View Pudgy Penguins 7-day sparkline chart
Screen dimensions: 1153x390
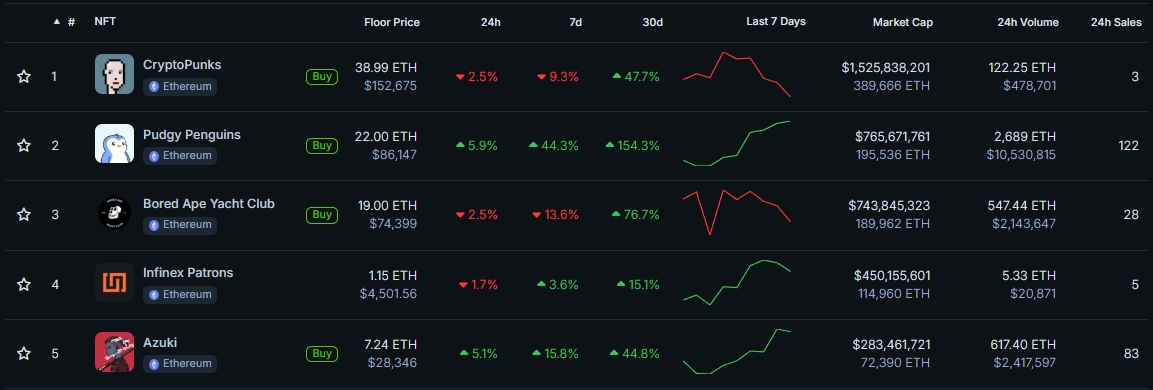pyautogui.click(x=737, y=143)
